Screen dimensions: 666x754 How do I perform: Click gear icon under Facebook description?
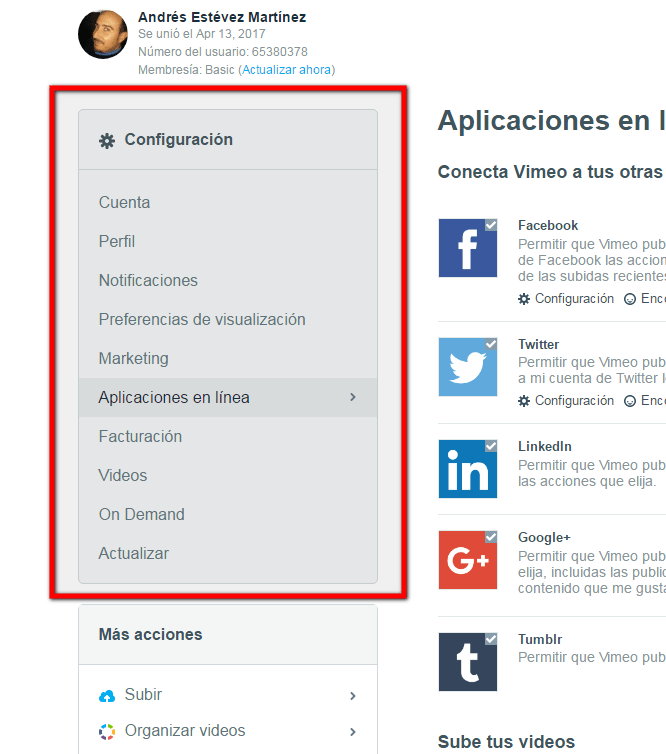click(524, 299)
